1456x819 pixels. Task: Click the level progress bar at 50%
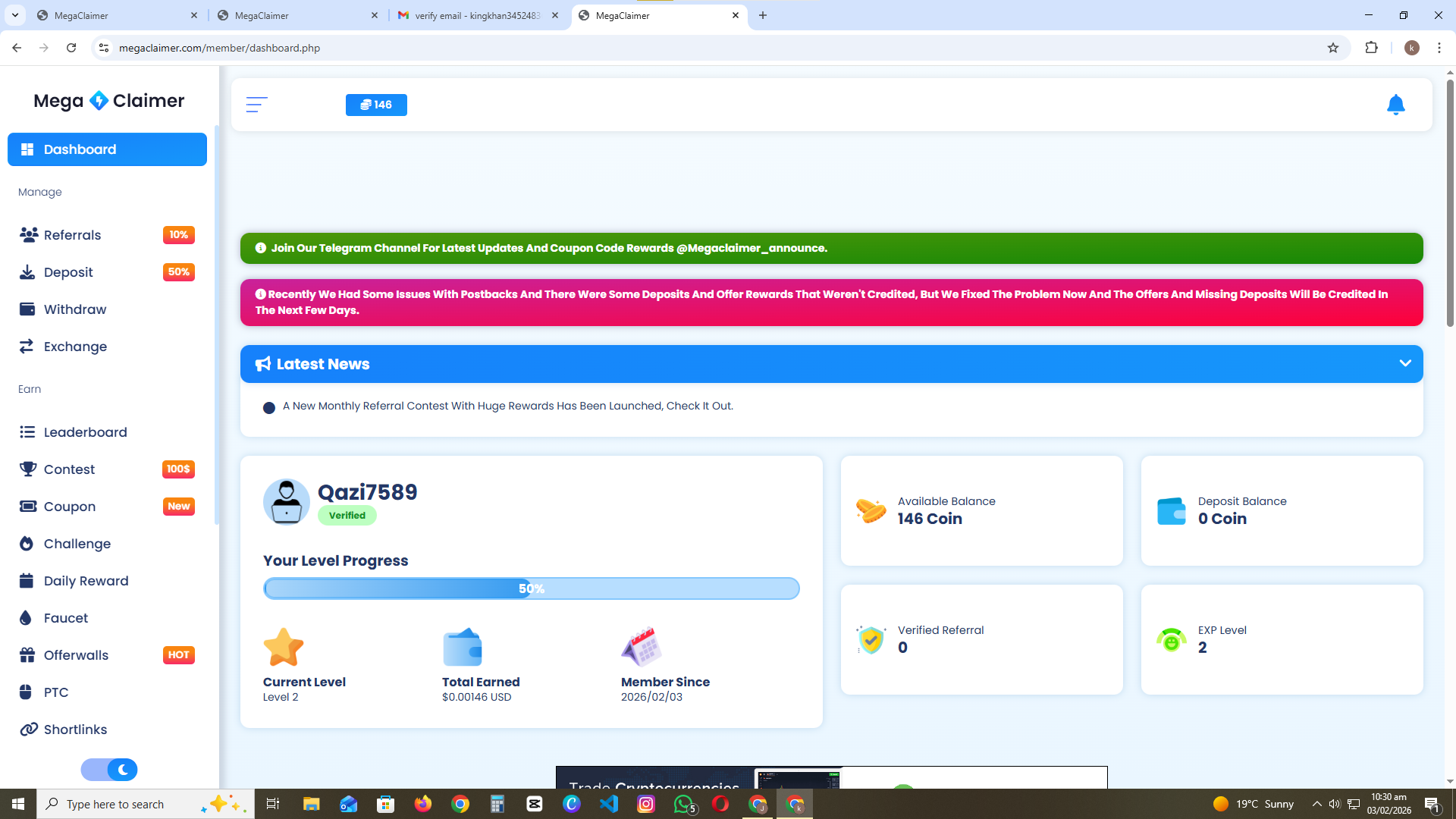point(531,588)
